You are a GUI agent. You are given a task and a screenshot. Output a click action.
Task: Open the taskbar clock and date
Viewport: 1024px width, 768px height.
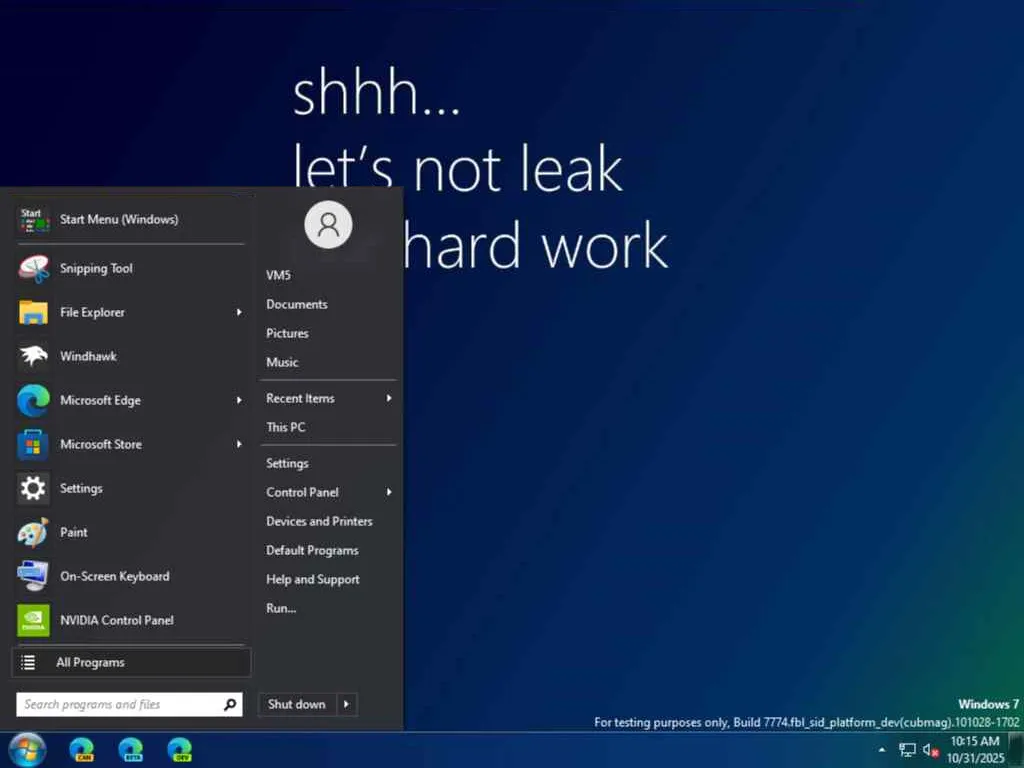[975, 749]
